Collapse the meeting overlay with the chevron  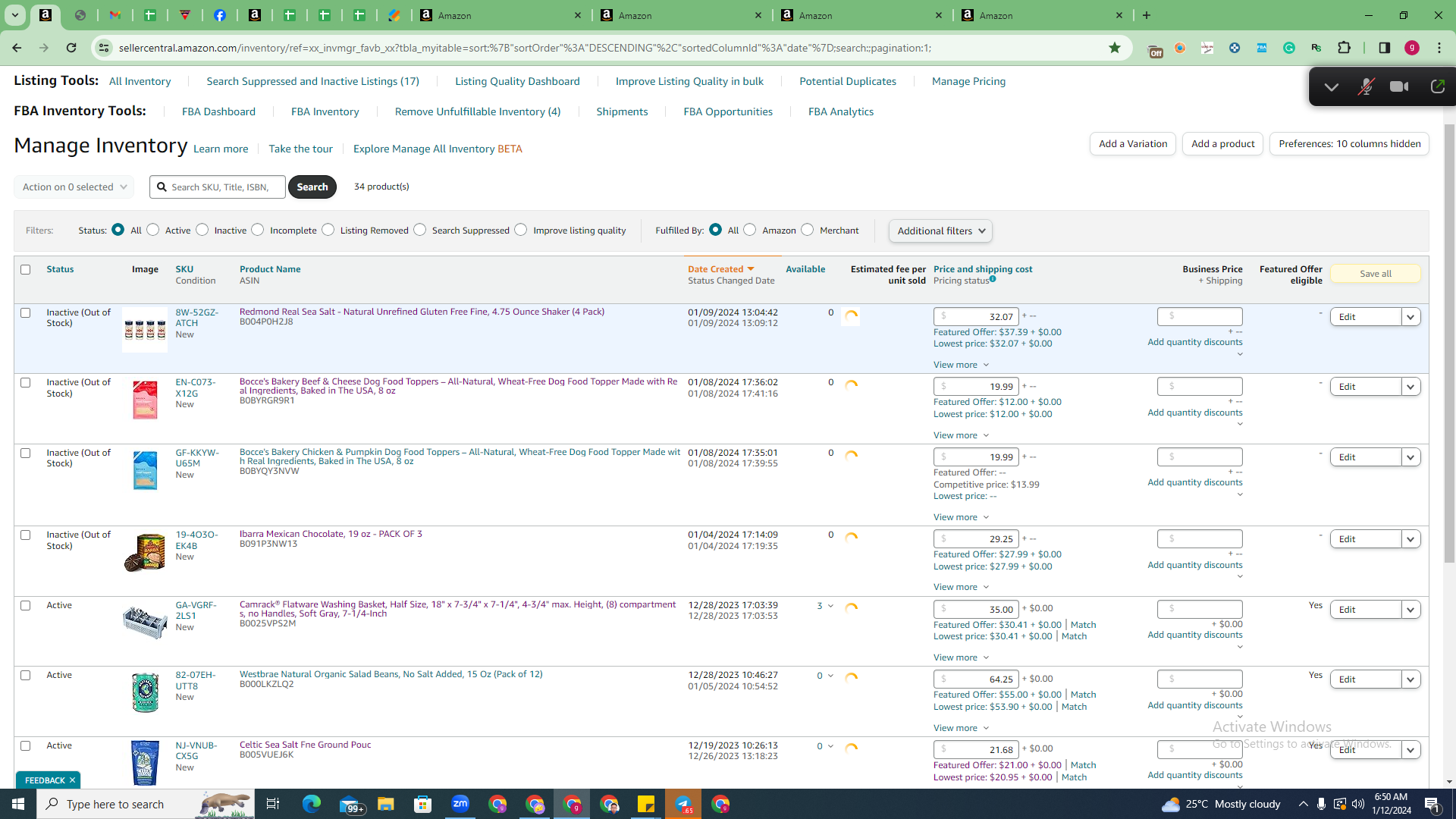[x=1331, y=86]
